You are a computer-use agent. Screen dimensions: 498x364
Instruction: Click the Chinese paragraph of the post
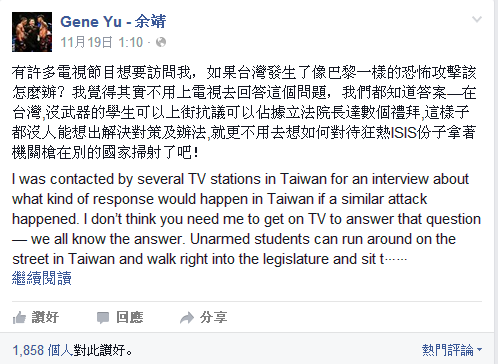244,112
